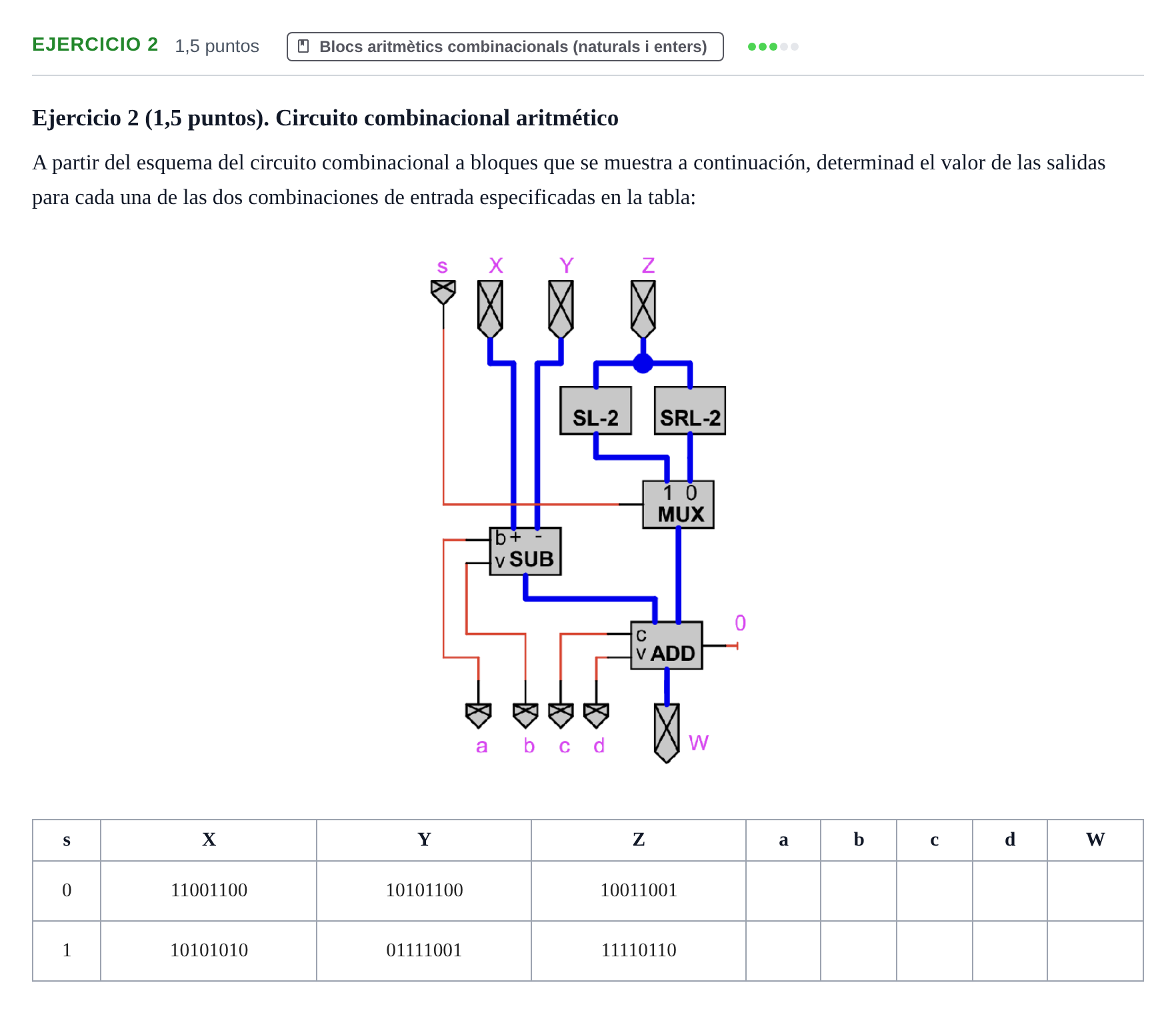This screenshot has width=1176, height=1015.
Task: Click the SRL-2 shift block
Action: (x=690, y=411)
